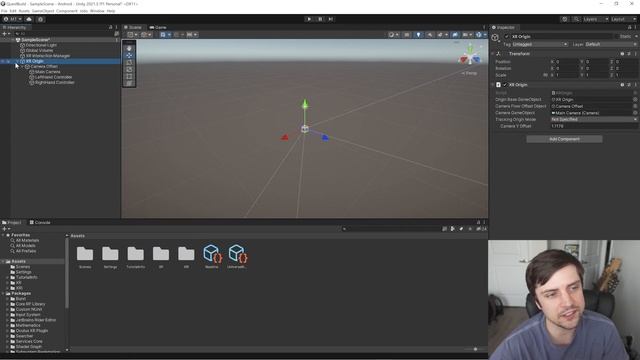The width and height of the screenshot is (640, 360).
Task: Toggle the XR Origin active checkbox in Inspector
Action: [x=507, y=36]
